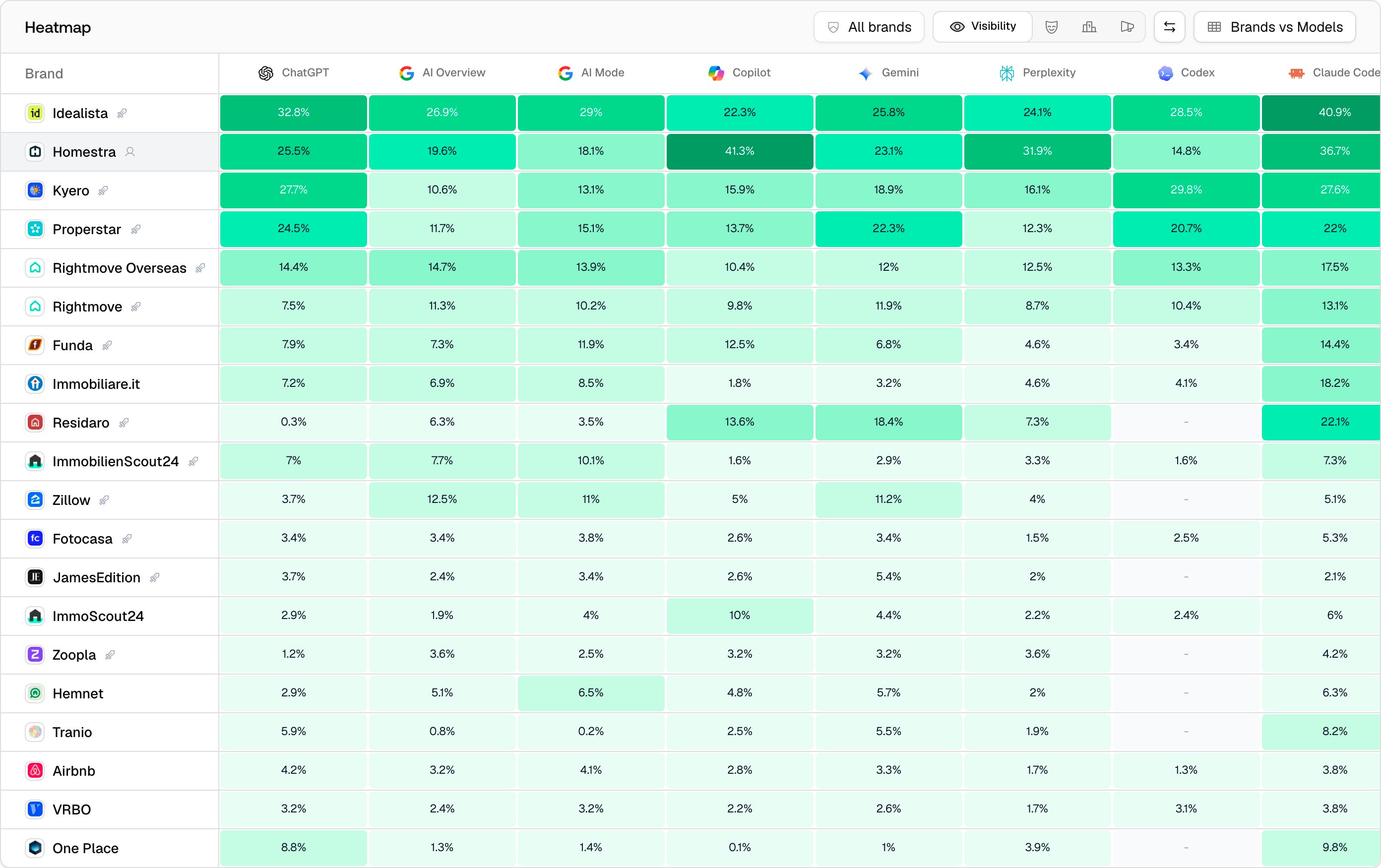The image size is (1381, 868).
Task: Select the VRBO brand row
Action: (109, 809)
